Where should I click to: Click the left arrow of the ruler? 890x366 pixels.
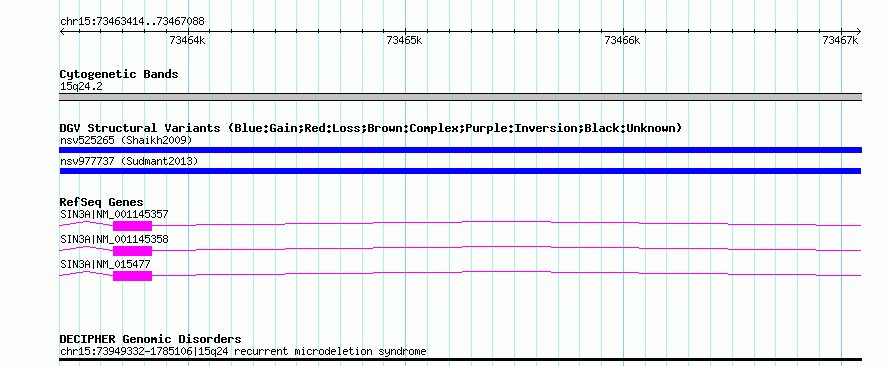62,32
